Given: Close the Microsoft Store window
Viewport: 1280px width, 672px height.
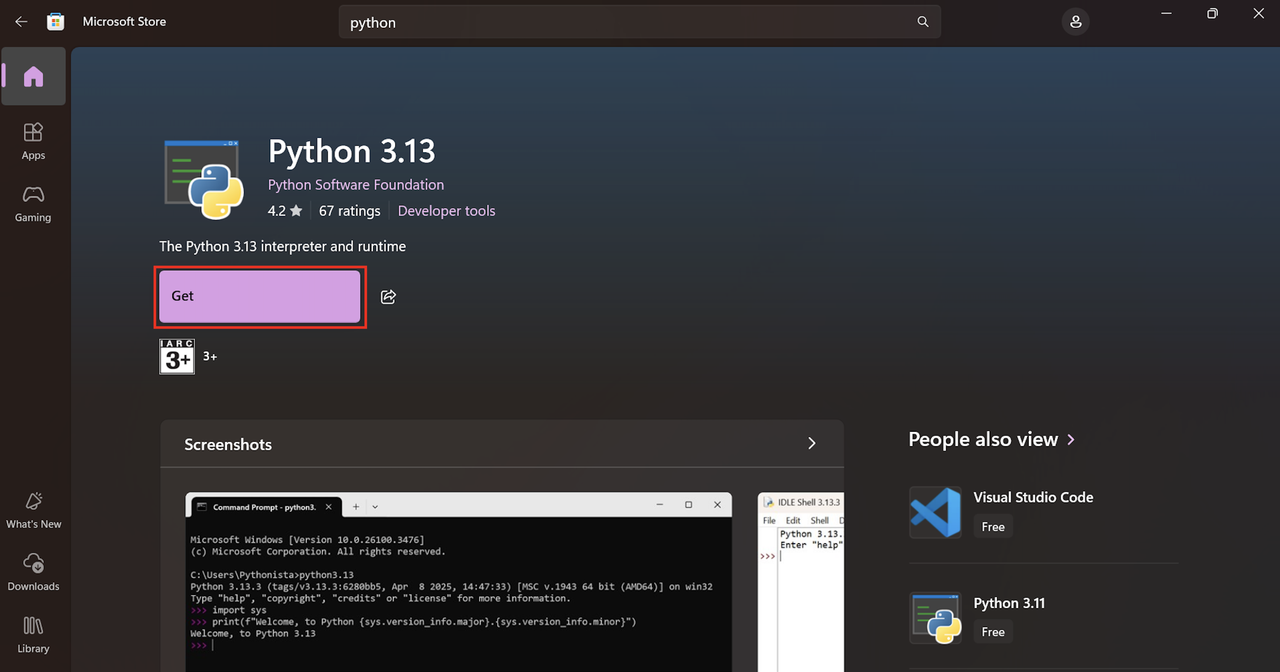Looking at the screenshot, I should point(1258,14).
